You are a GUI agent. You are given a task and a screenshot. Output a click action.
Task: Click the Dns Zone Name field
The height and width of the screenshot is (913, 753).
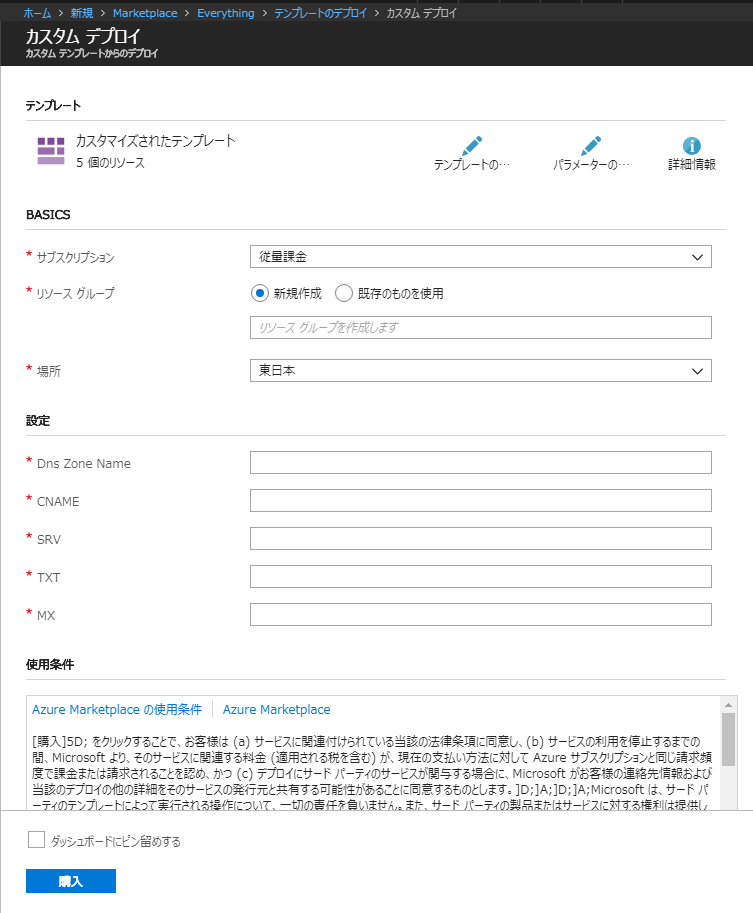pyautogui.click(x=480, y=463)
